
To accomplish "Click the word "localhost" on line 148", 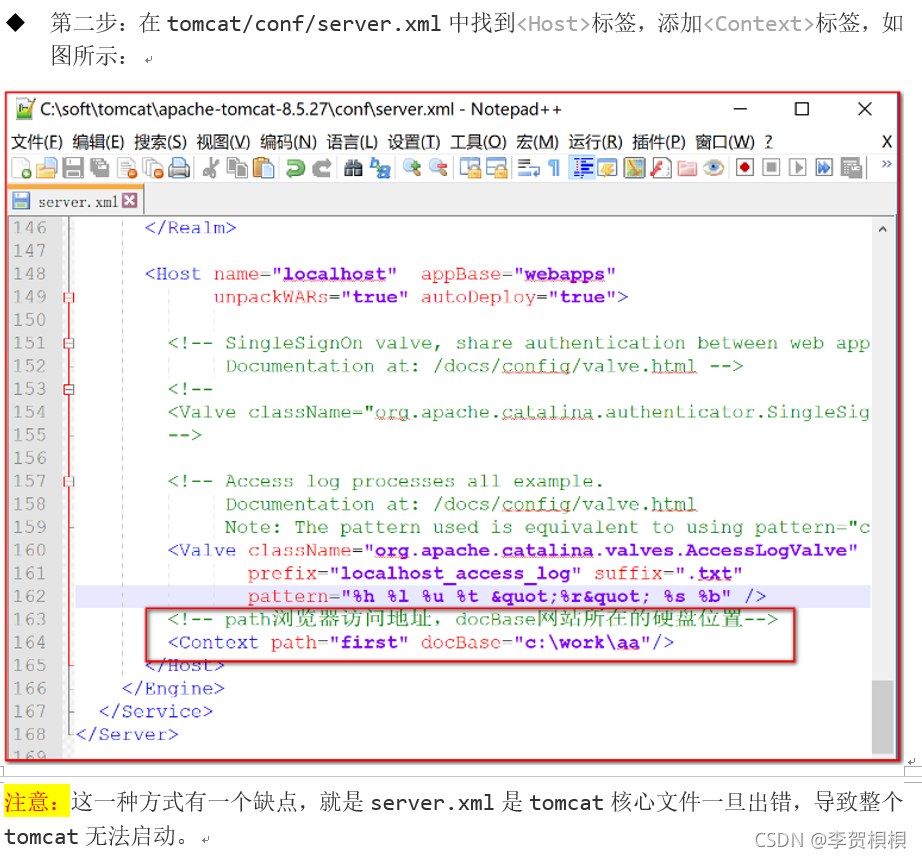I will click(335, 274).
